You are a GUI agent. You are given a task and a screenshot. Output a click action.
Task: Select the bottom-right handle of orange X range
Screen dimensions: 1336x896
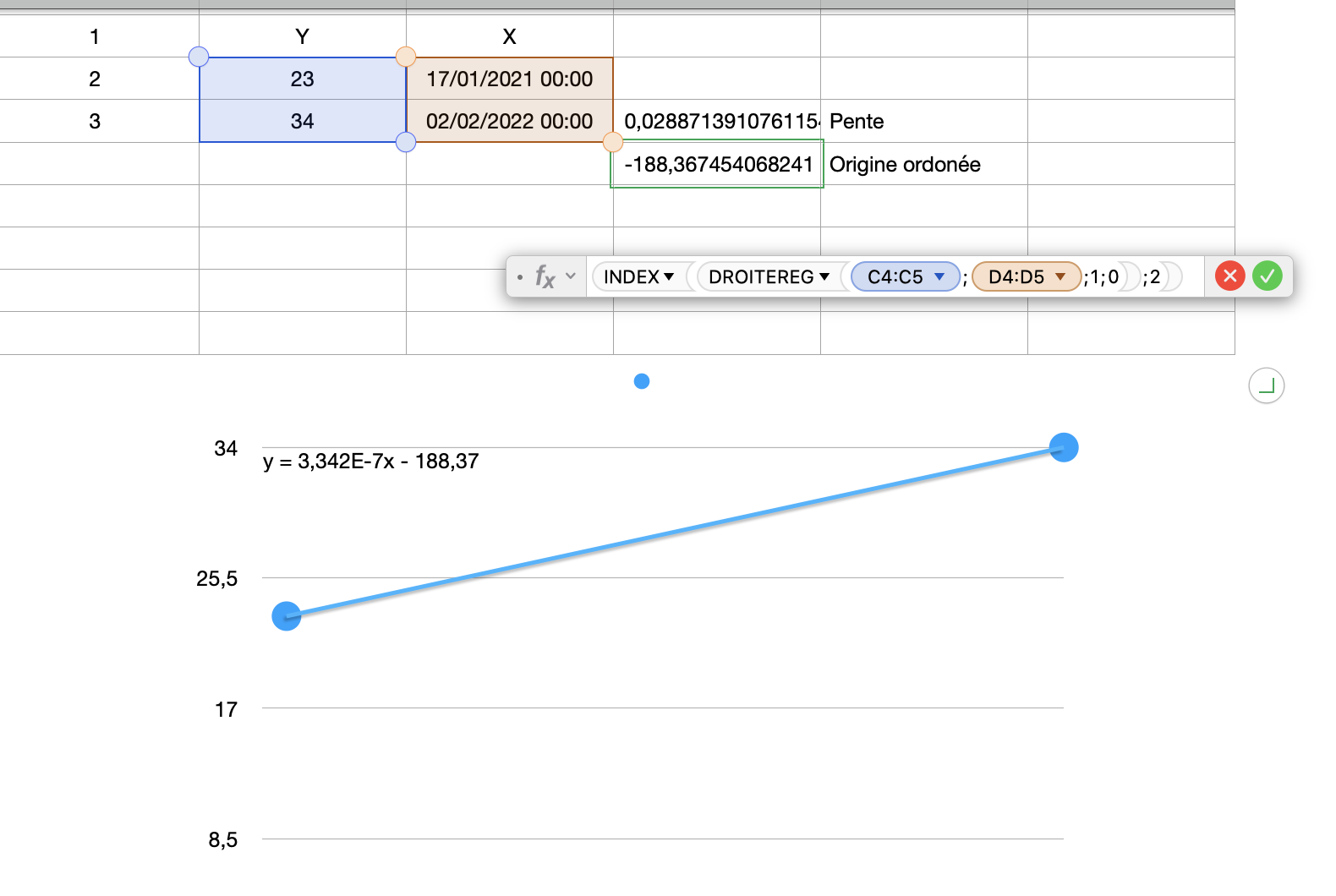coord(612,142)
